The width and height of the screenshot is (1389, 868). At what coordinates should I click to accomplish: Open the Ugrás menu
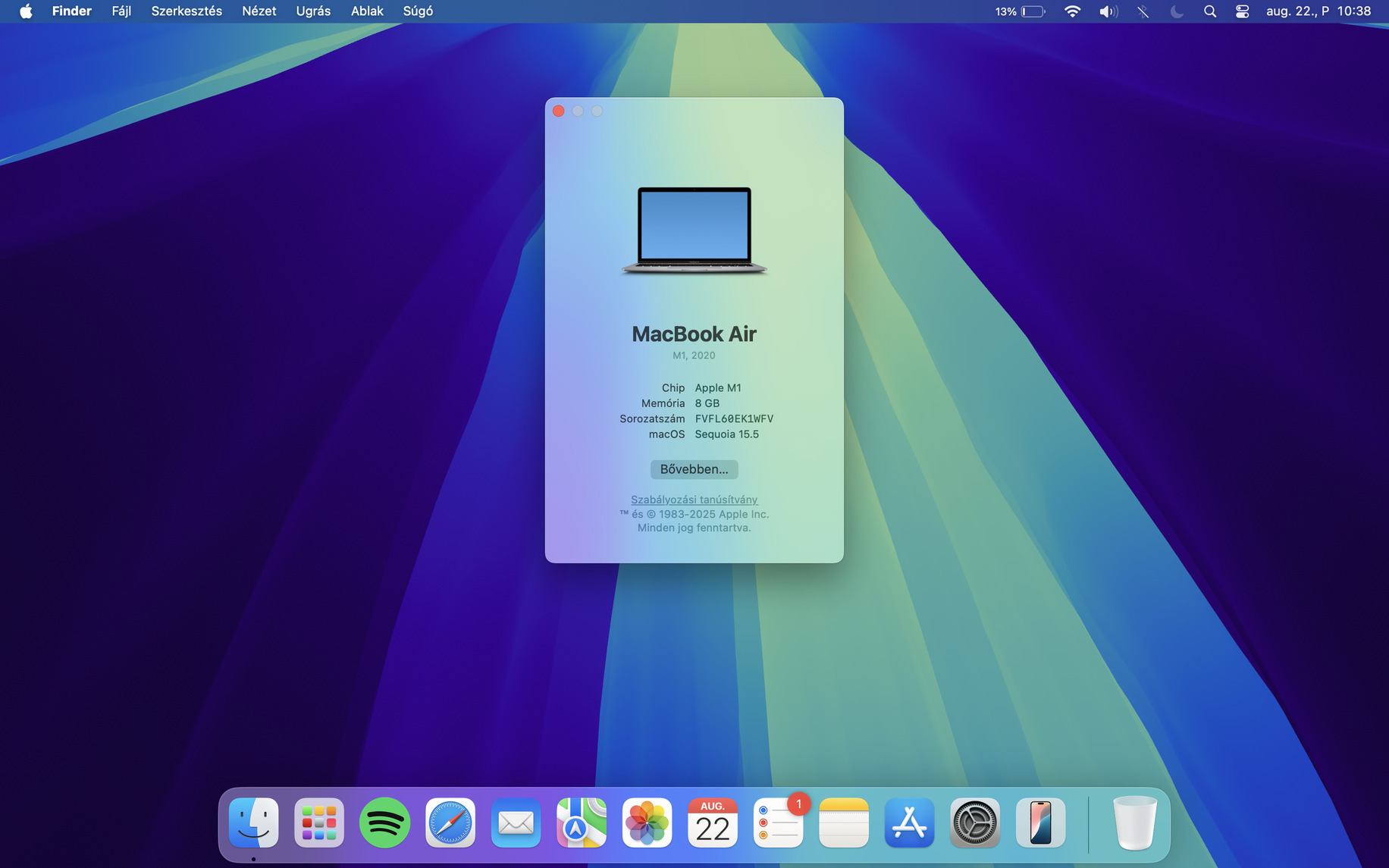(x=313, y=11)
